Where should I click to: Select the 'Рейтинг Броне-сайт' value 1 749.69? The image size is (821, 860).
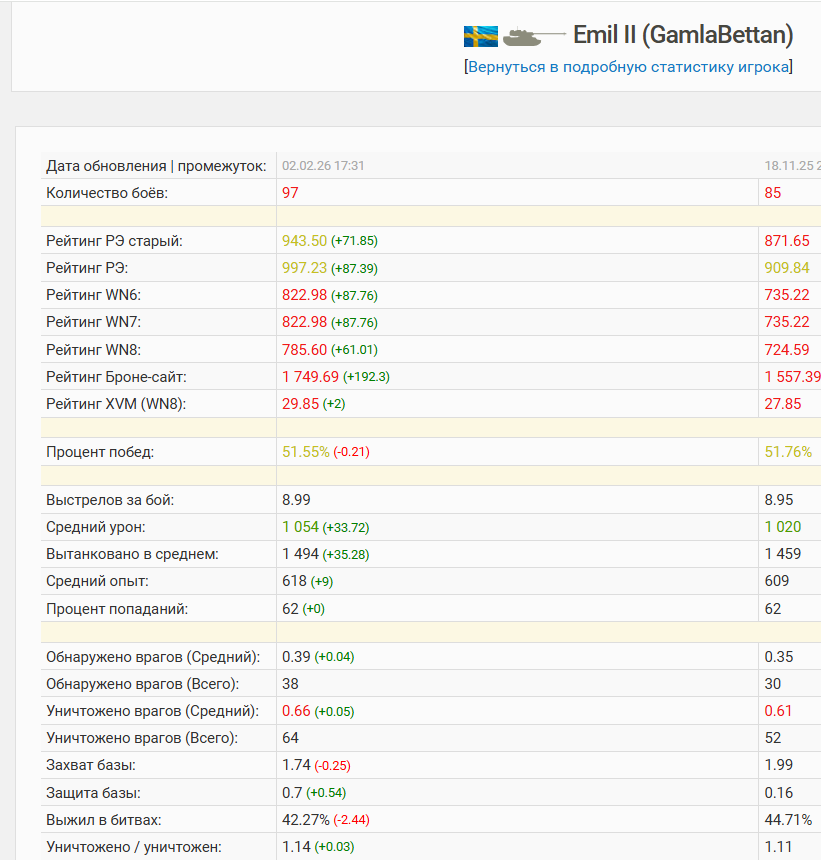(x=310, y=377)
